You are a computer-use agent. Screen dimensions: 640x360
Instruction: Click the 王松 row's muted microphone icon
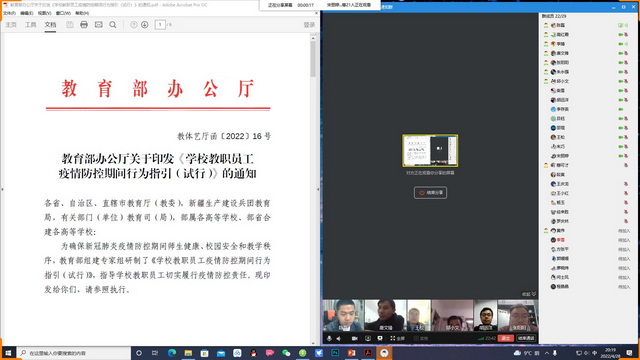[626, 137]
